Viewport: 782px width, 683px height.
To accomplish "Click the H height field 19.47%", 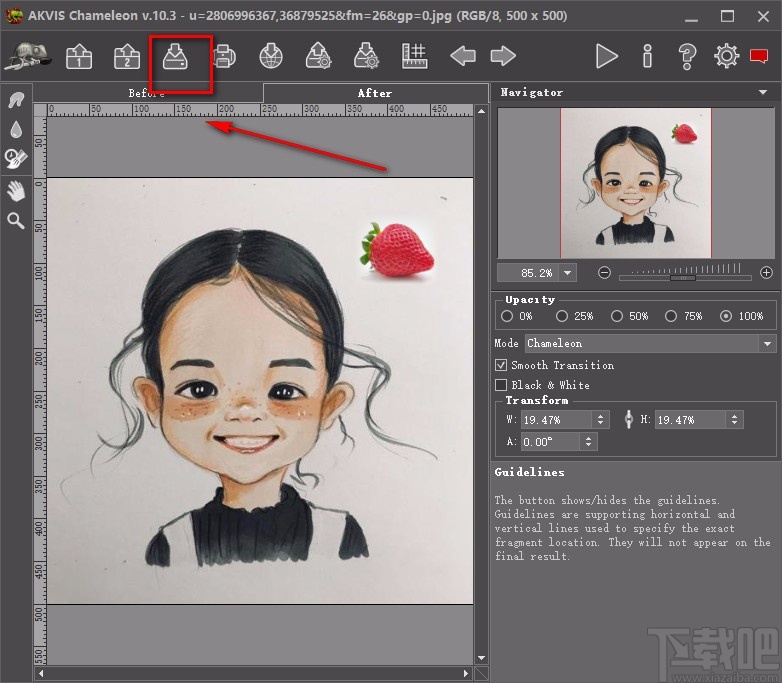I will pos(690,420).
